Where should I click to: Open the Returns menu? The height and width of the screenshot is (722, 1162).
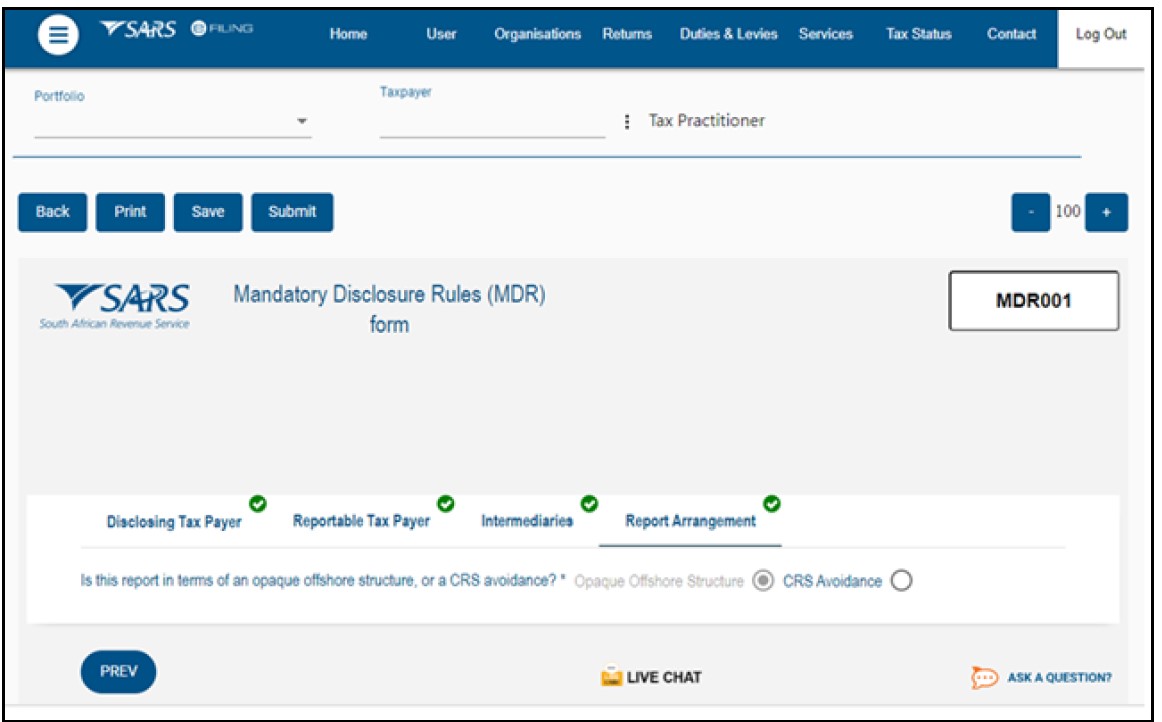pyautogui.click(x=627, y=34)
